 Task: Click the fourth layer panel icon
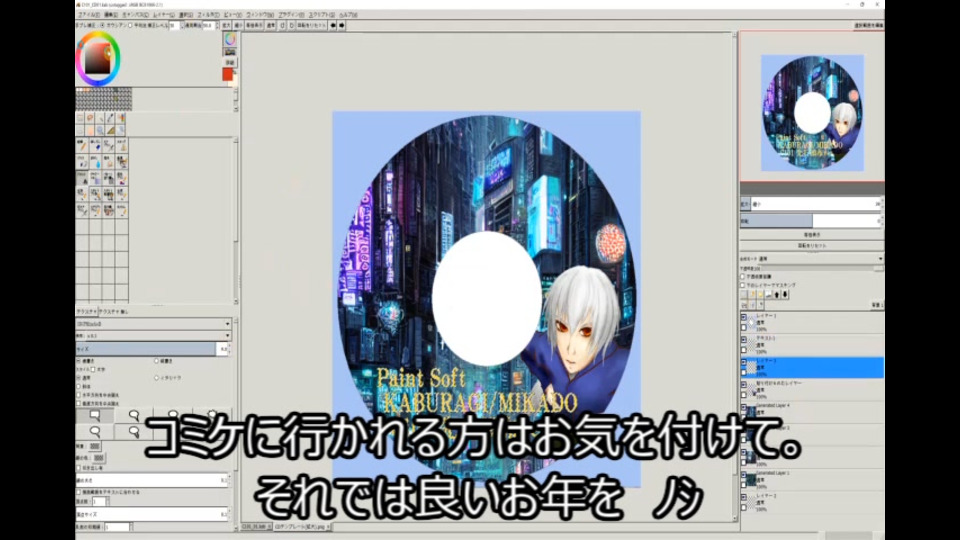(x=769, y=294)
